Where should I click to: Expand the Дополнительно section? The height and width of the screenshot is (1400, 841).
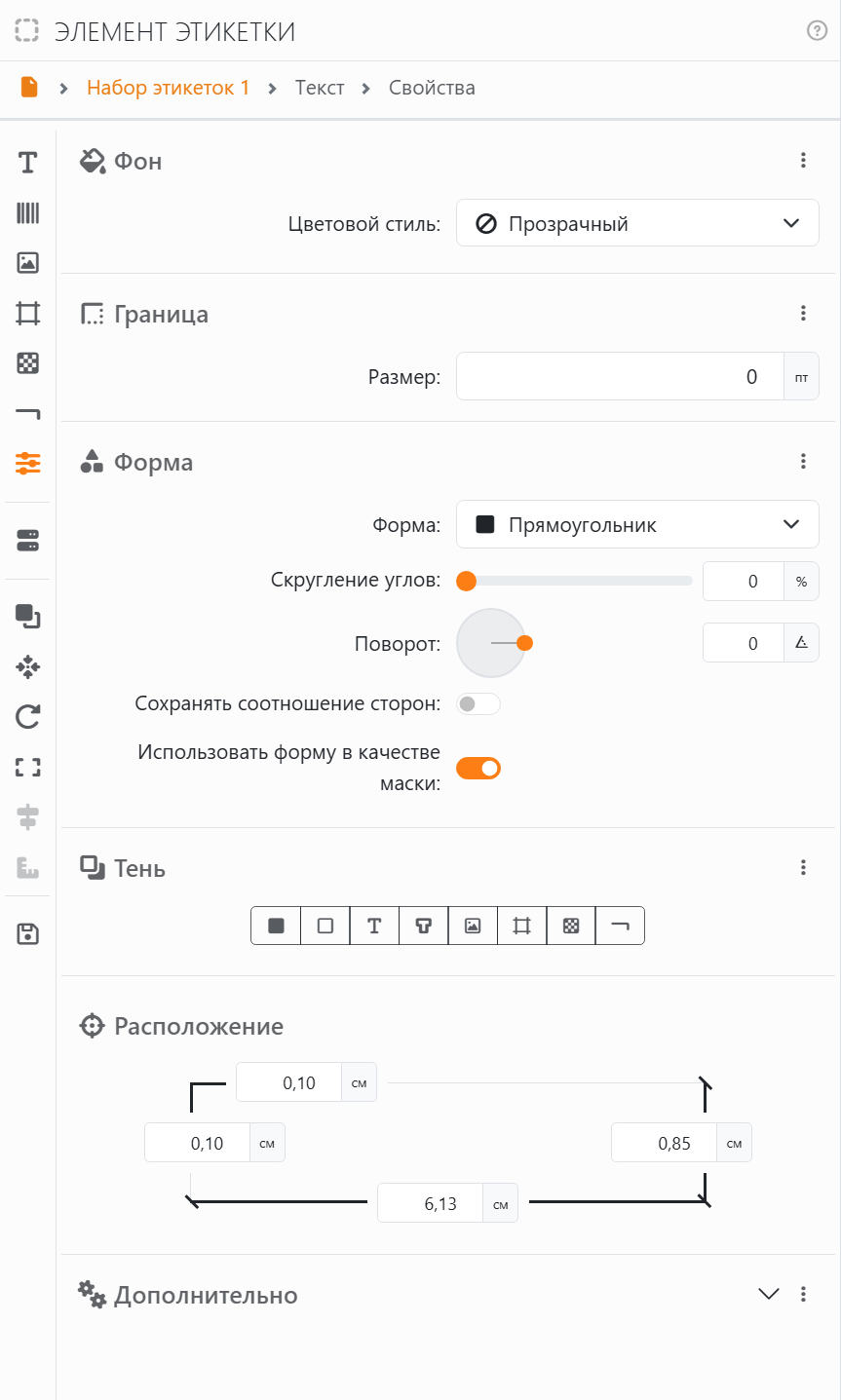(769, 1294)
